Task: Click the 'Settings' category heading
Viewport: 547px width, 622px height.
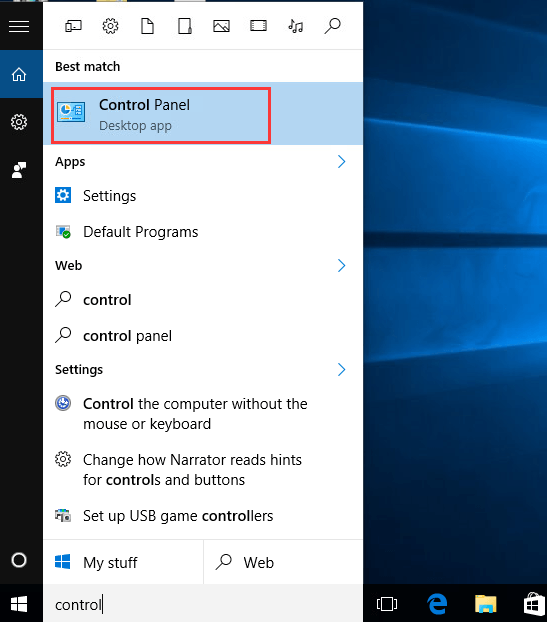Action: (79, 370)
